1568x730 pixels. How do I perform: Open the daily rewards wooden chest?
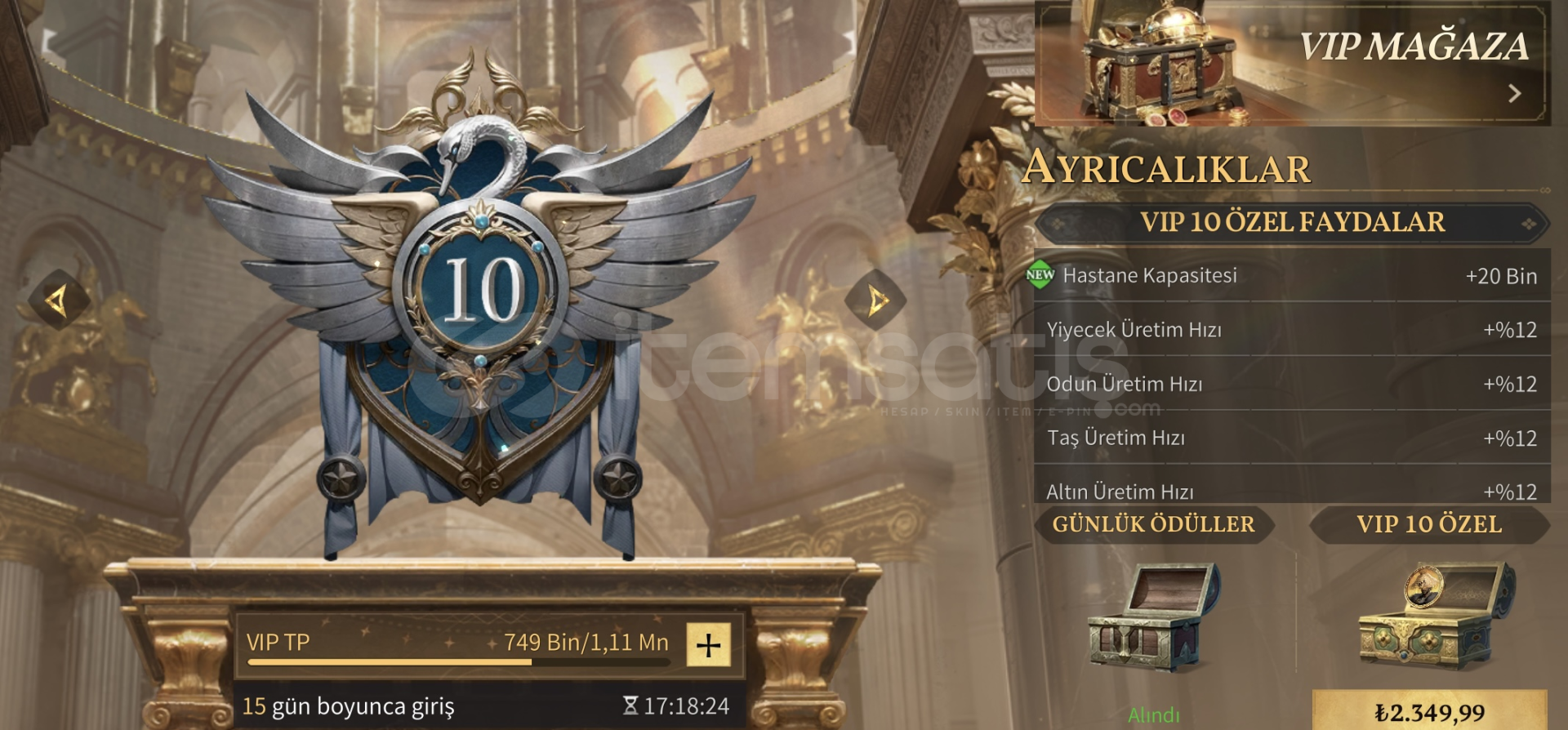[x=1154, y=616]
